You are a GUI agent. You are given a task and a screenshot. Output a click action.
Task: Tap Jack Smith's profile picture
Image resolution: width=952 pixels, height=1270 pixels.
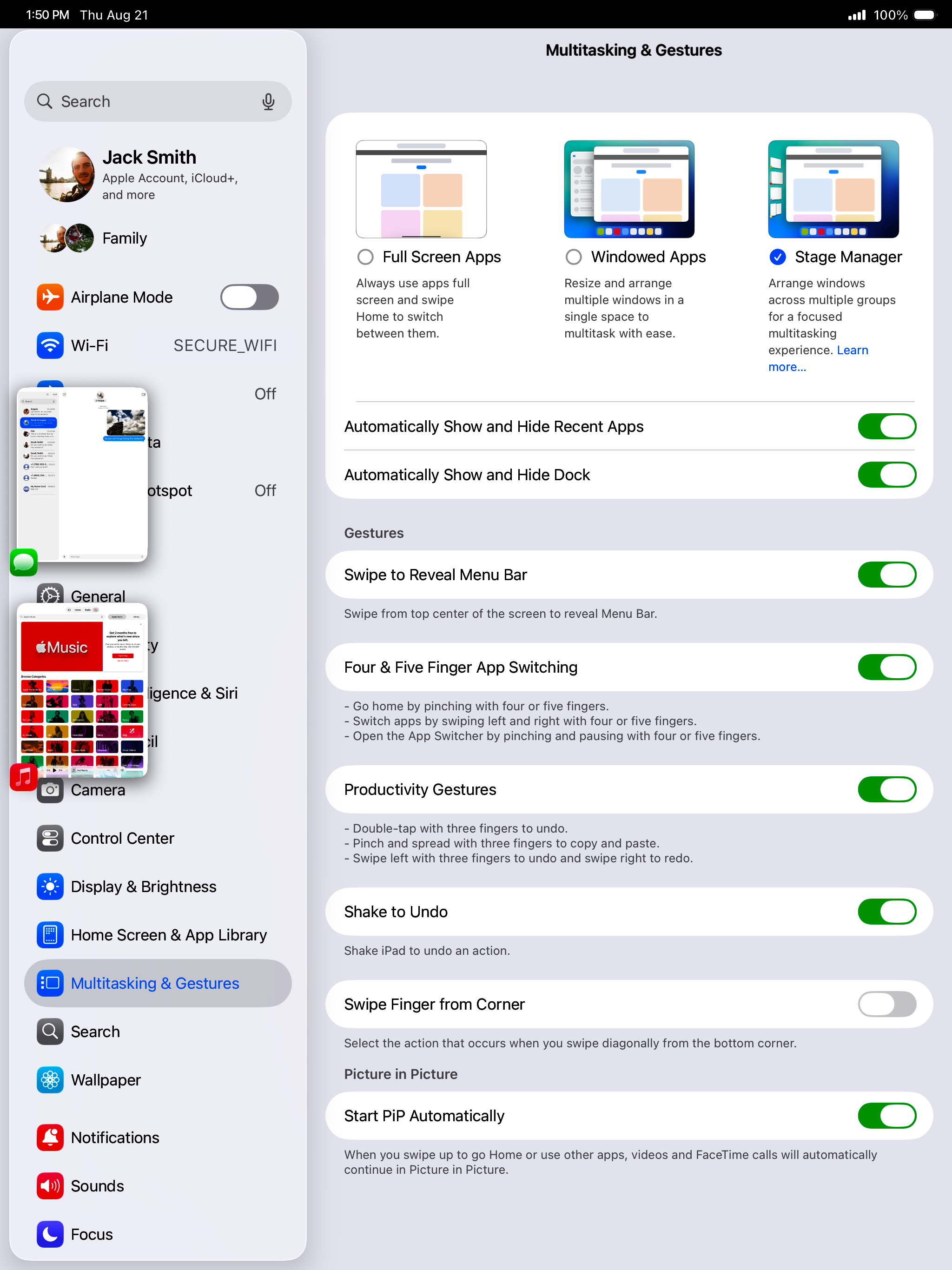click(x=66, y=174)
